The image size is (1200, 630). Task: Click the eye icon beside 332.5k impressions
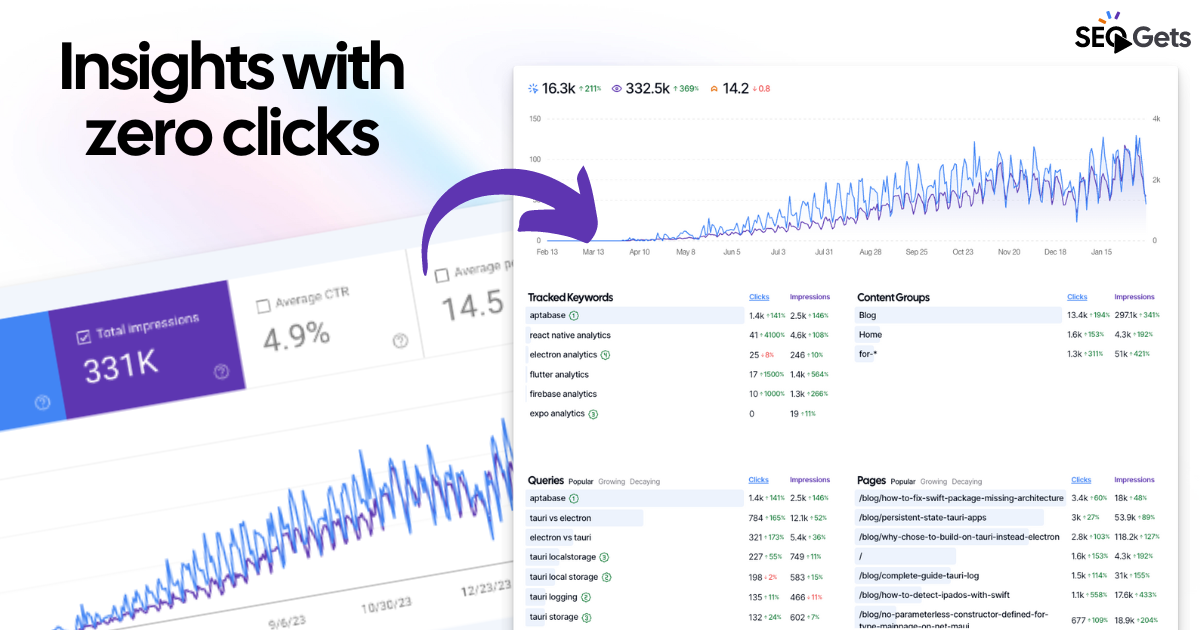(617, 89)
